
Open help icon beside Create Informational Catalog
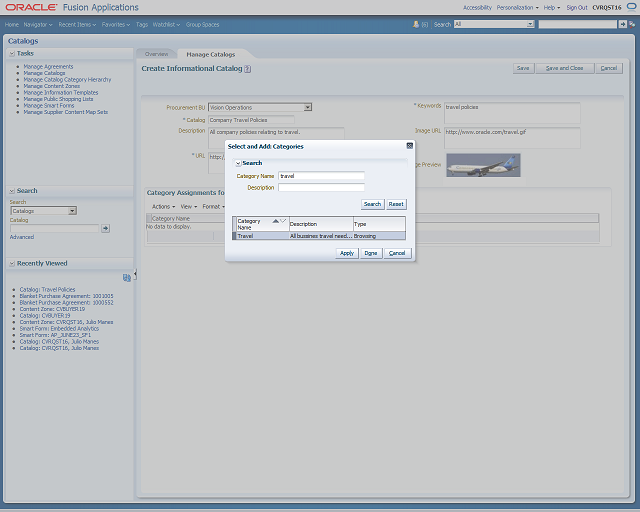(x=247, y=69)
